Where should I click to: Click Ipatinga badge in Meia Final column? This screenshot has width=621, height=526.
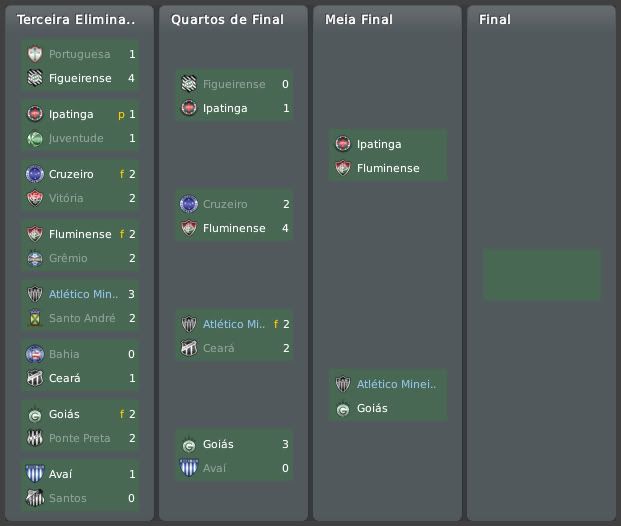pos(343,144)
